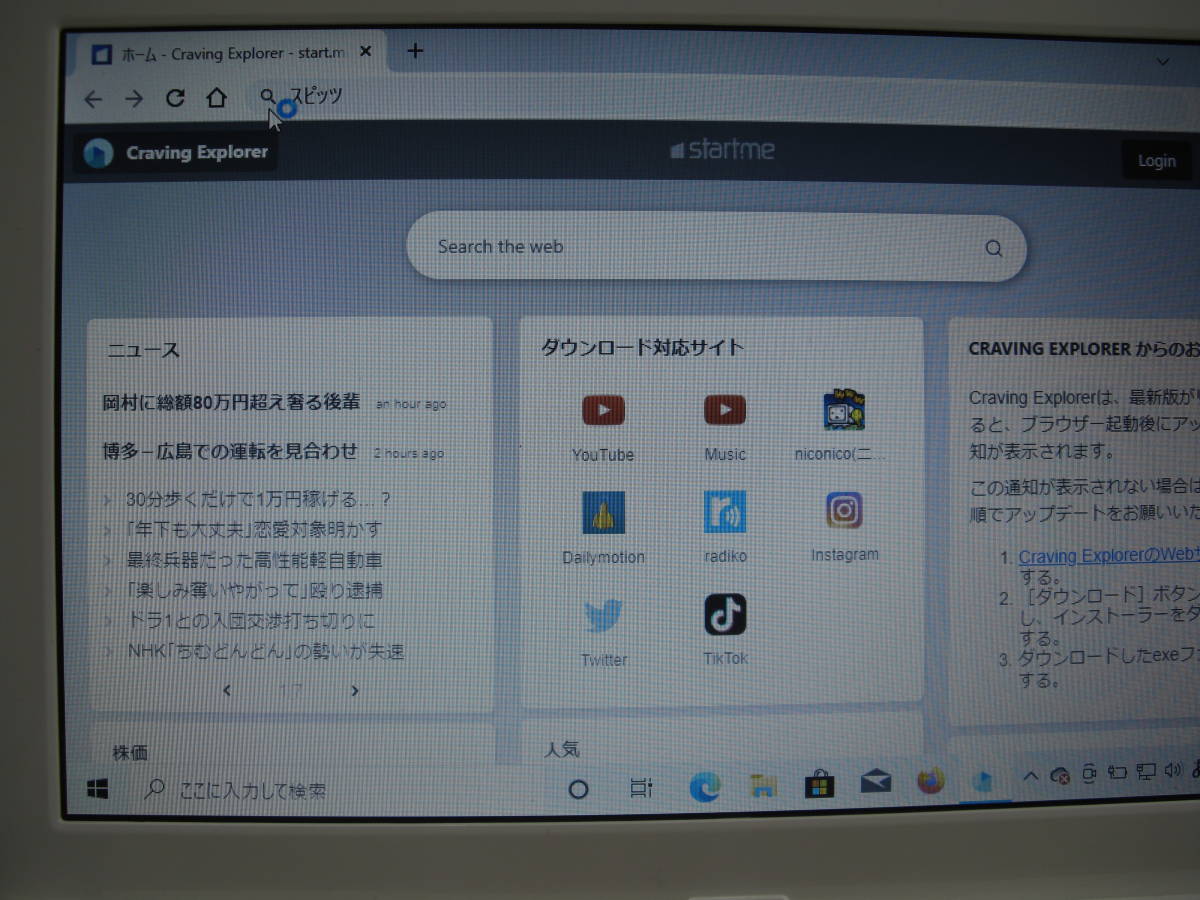Viewport: 1200px width, 900px height.
Task: Reload the current page
Action: 175,98
